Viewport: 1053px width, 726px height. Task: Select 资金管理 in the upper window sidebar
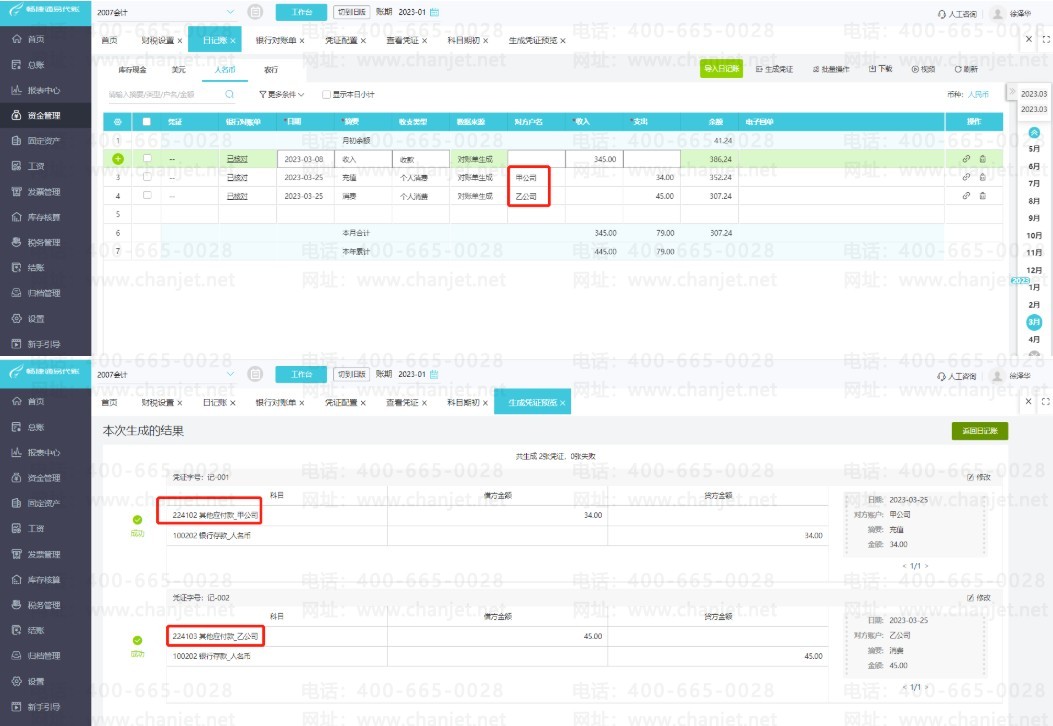[x=44, y=116]
